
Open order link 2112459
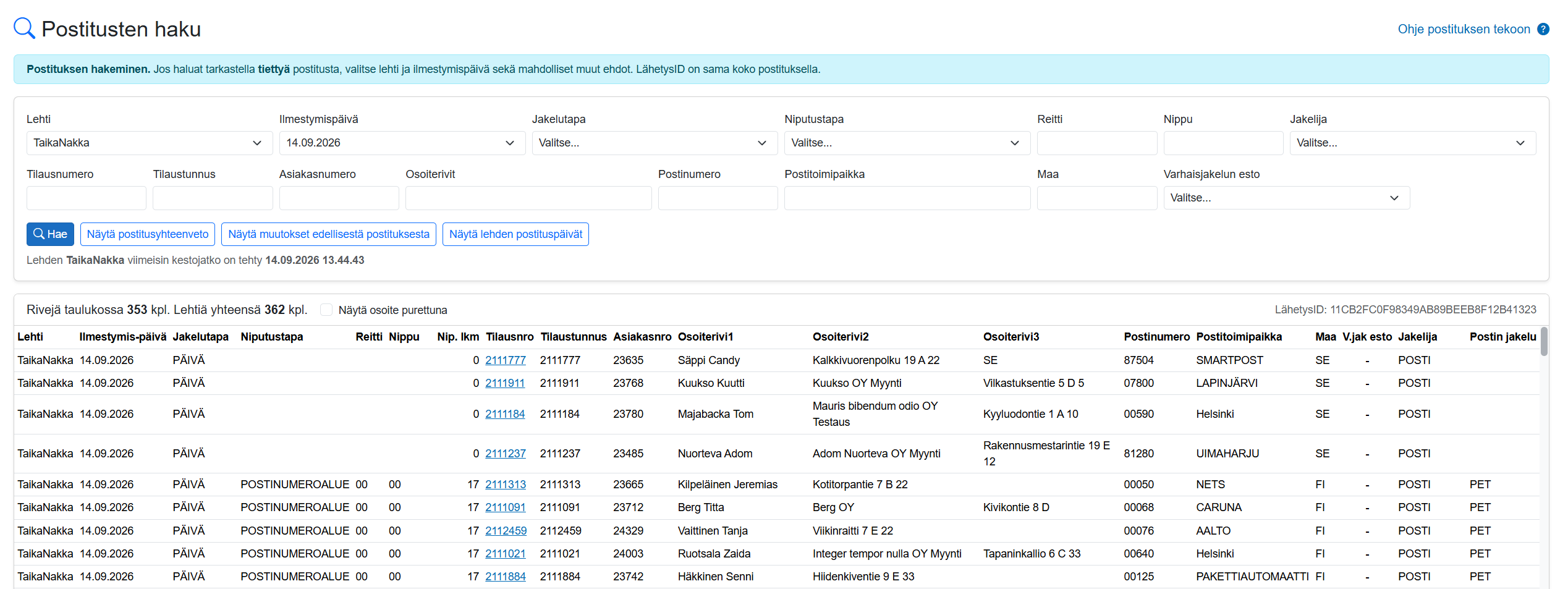[x=506, y=531]
